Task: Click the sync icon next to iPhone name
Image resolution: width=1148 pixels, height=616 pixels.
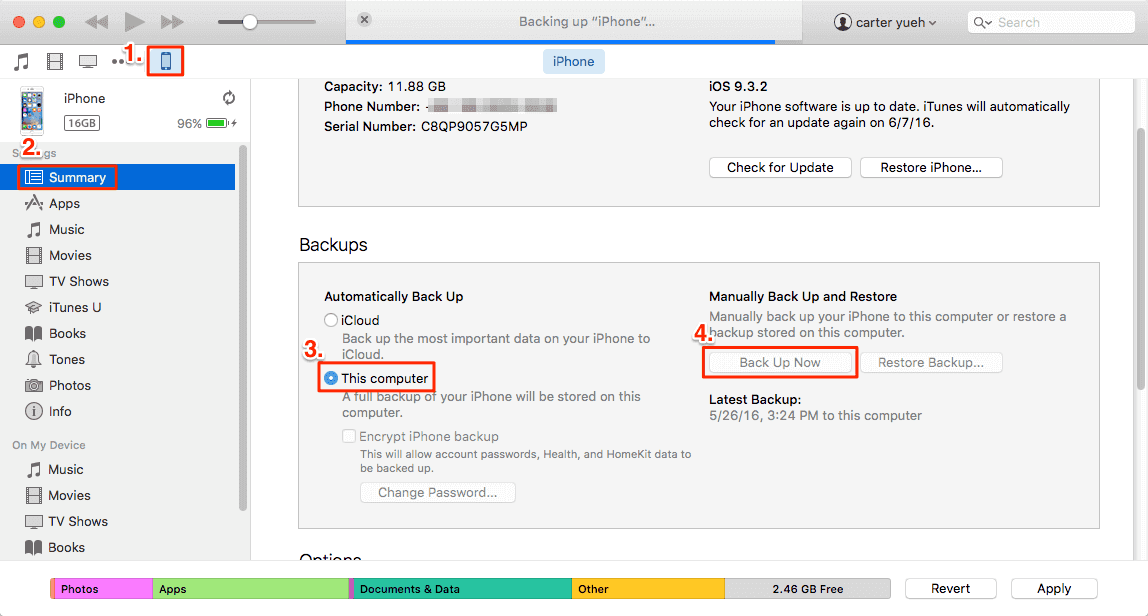Action: point(229,98)
